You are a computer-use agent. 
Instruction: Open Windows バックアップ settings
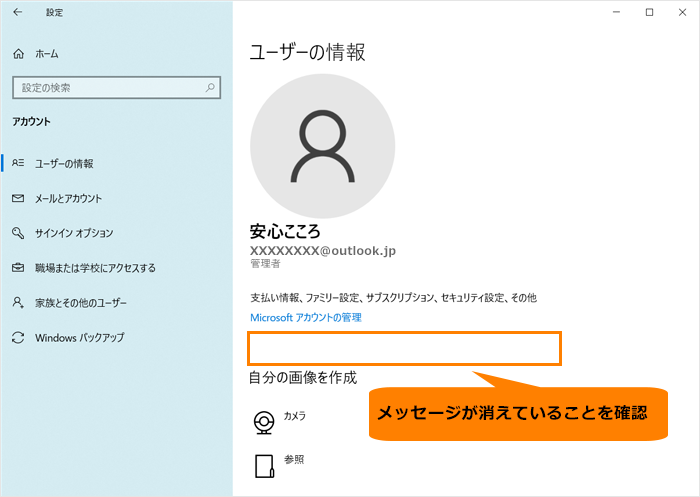tap(80, 338)
